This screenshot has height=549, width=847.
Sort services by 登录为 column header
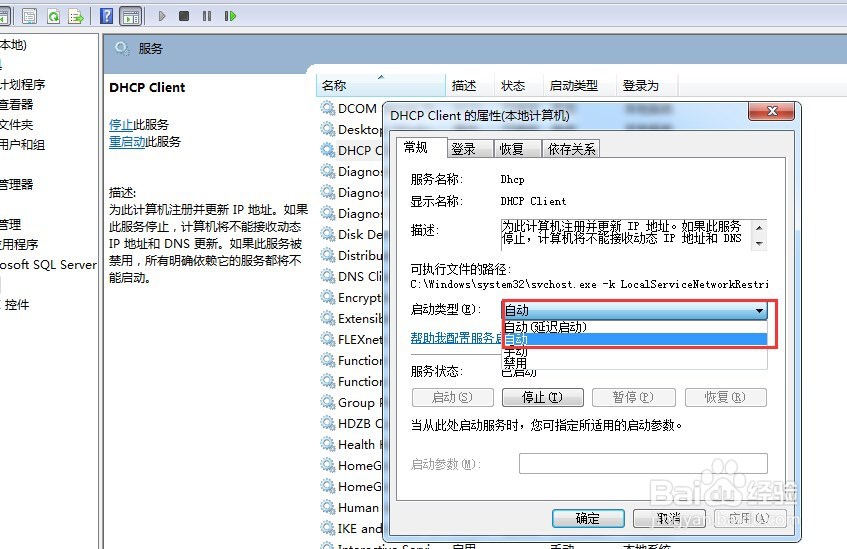pyautogui.click(x=647, y=85)
